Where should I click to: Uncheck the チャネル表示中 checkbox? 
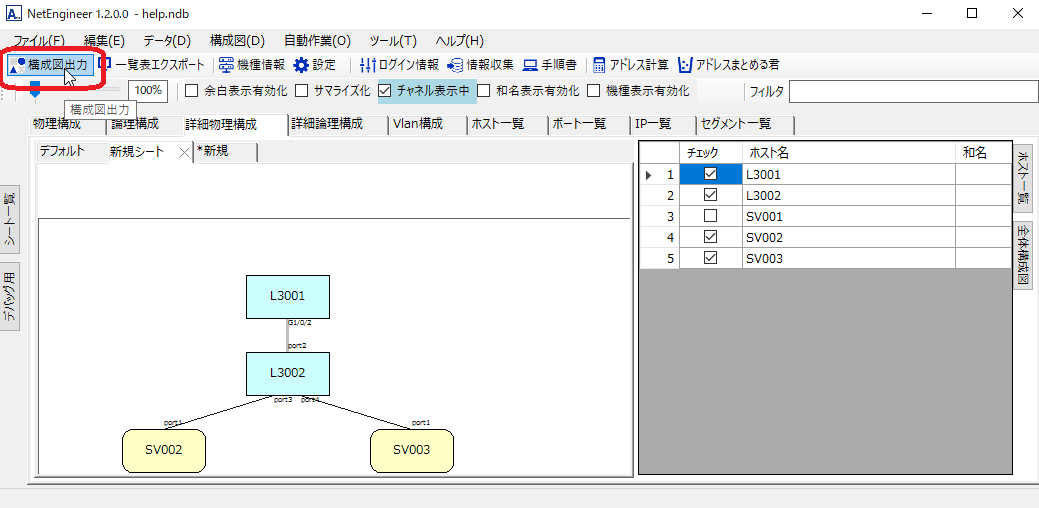click(386, 91)
